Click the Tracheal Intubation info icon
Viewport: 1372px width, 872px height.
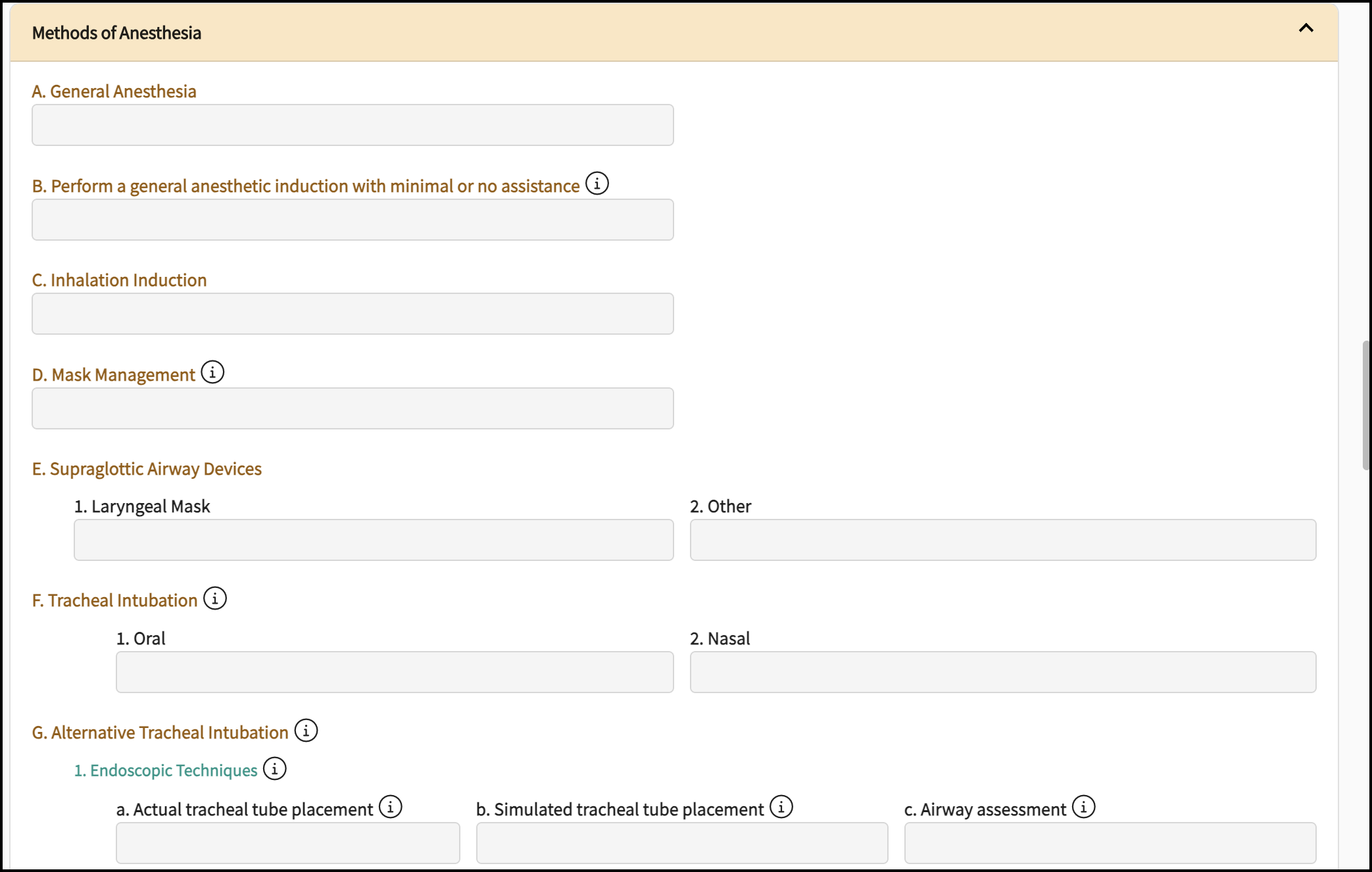coord(215,598)
